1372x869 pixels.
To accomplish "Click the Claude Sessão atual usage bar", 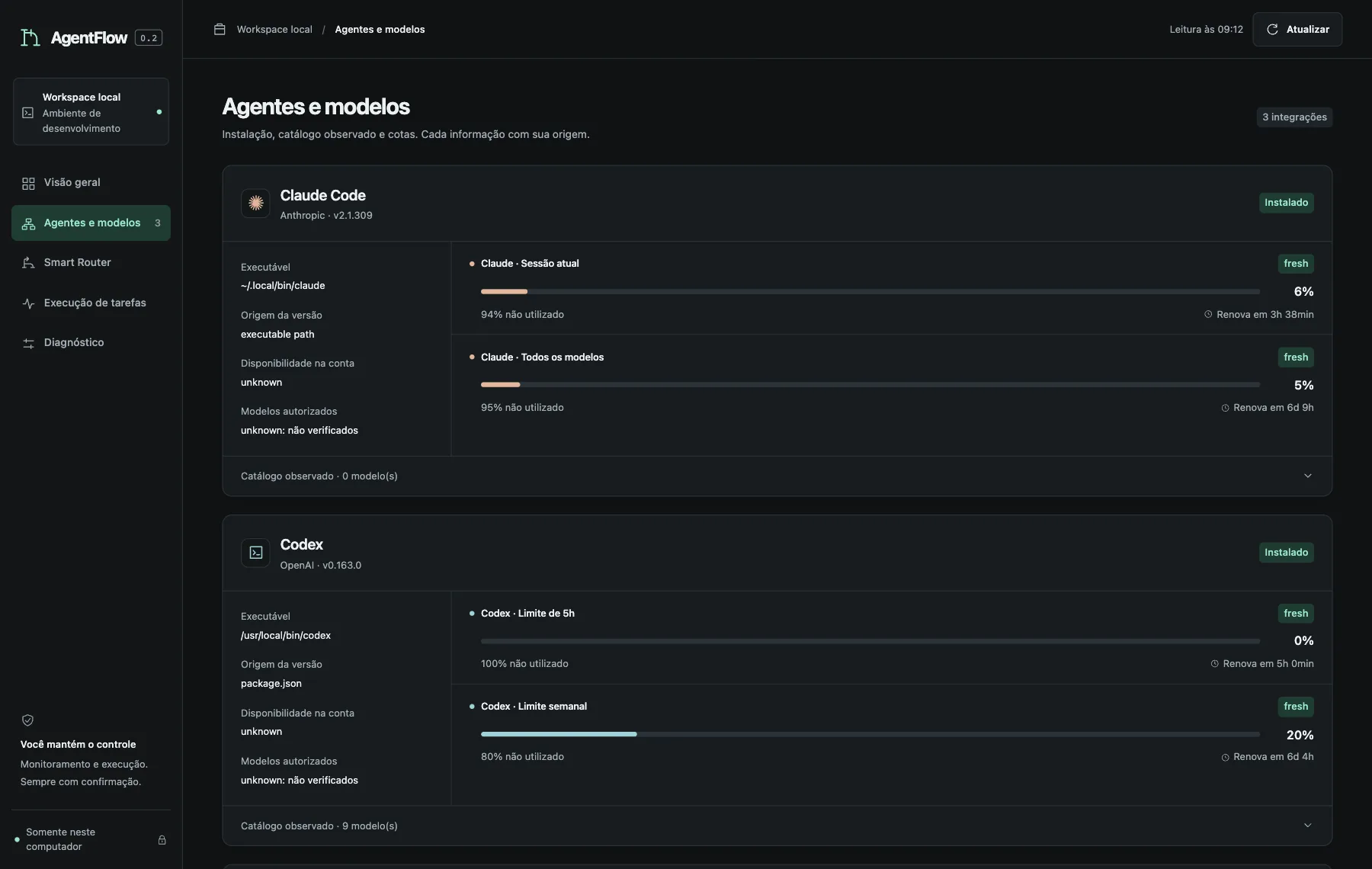I will 870,292.
